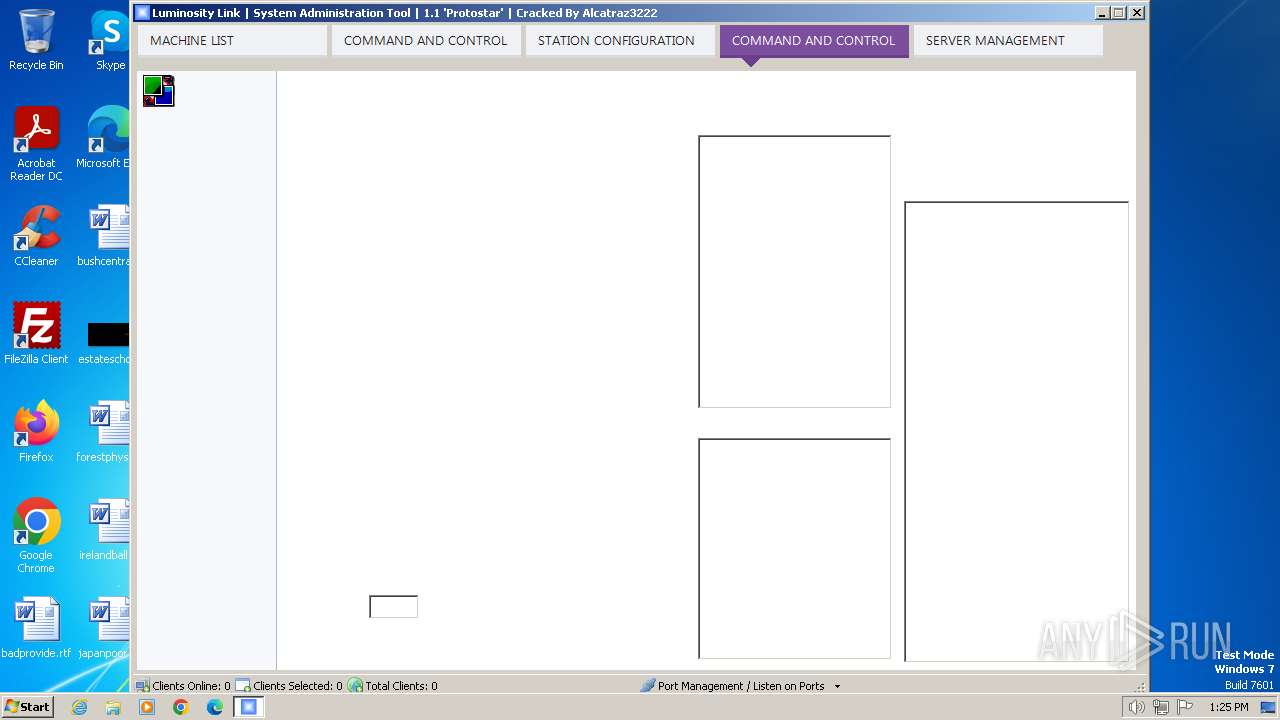Maximize the Luminosity Link window
The image size is (1280, 720).
click(1119, 13)
